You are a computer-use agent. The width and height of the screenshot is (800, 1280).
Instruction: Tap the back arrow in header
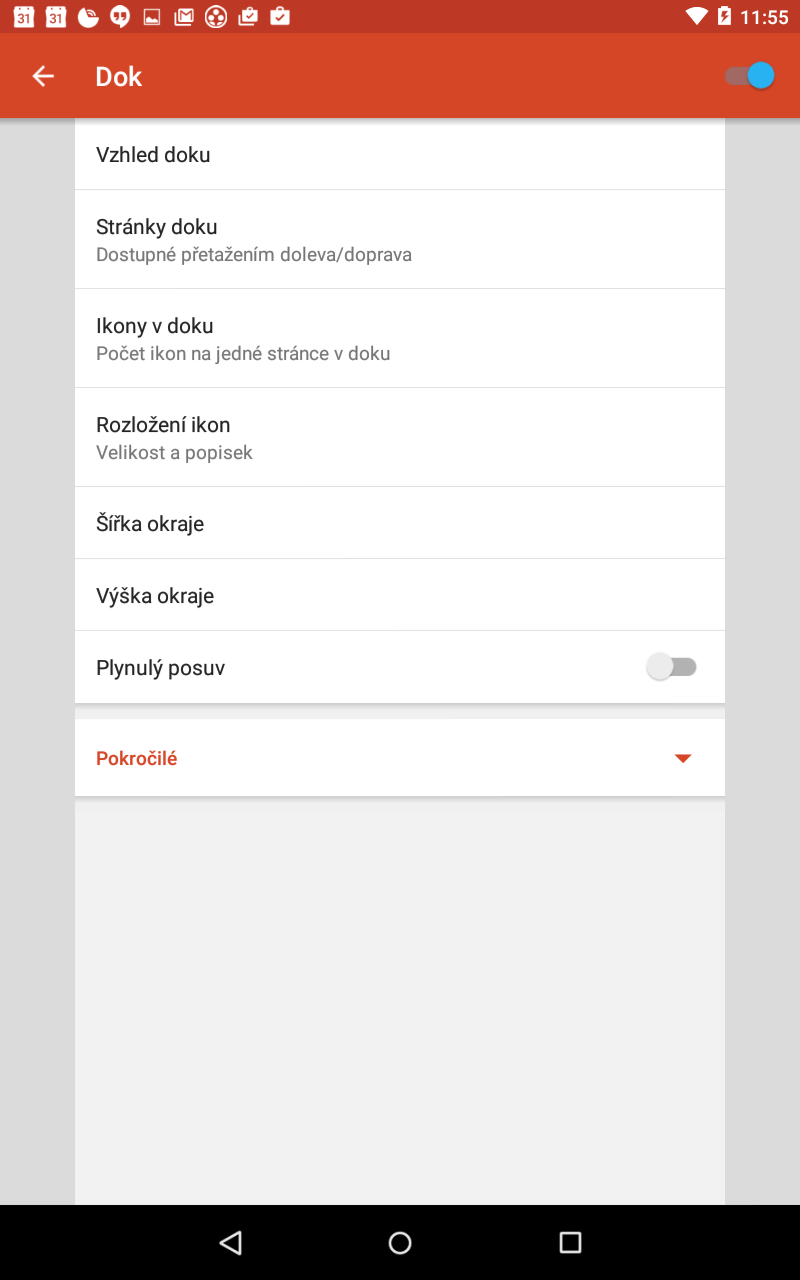pyautogui.click(x=42, y=76)
